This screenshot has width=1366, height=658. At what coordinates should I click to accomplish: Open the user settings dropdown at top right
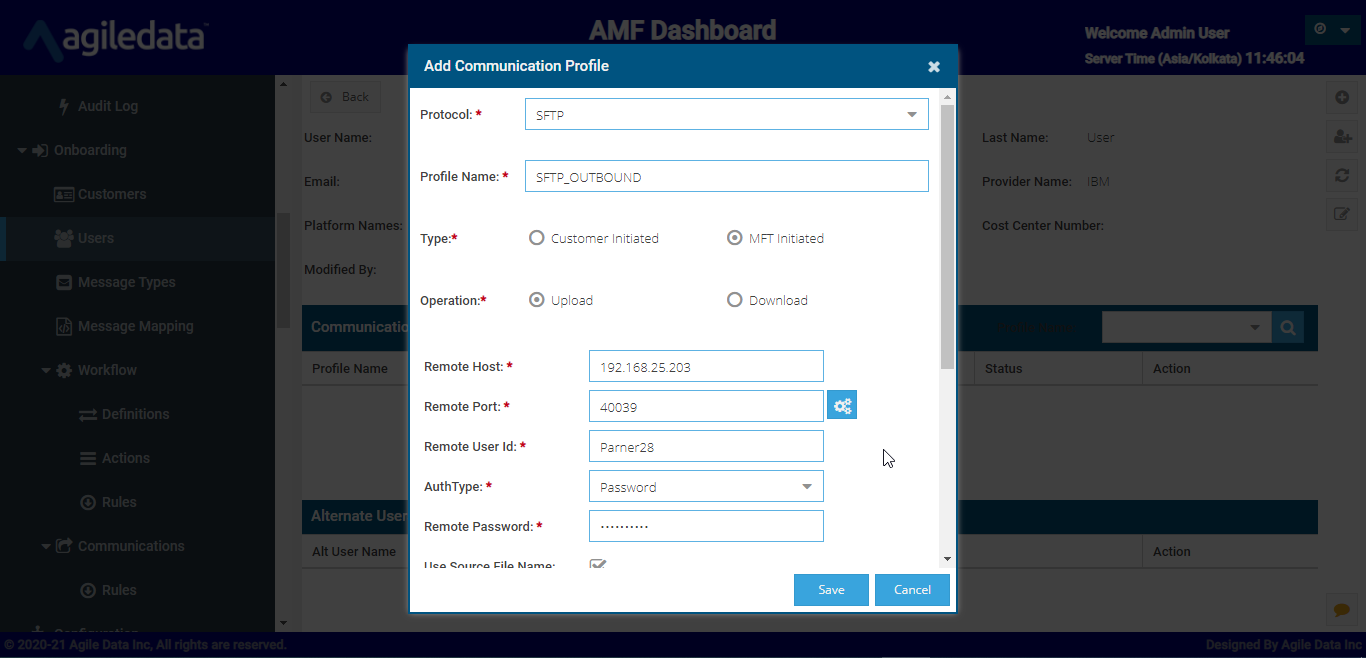pos(1333,30)
